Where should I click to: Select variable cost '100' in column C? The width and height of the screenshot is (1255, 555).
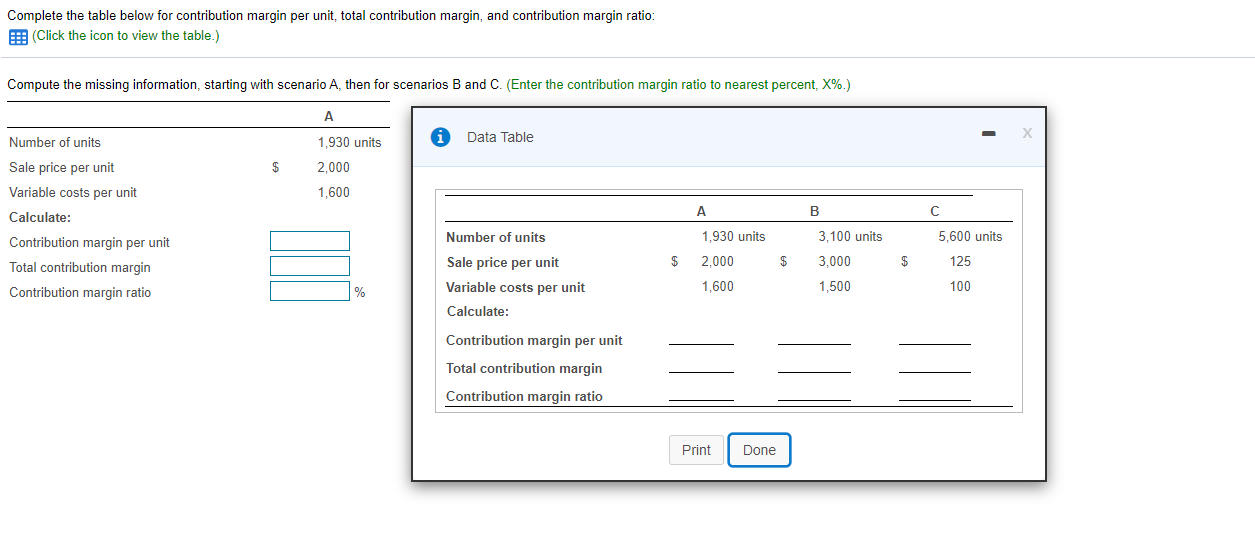point(960,287)
